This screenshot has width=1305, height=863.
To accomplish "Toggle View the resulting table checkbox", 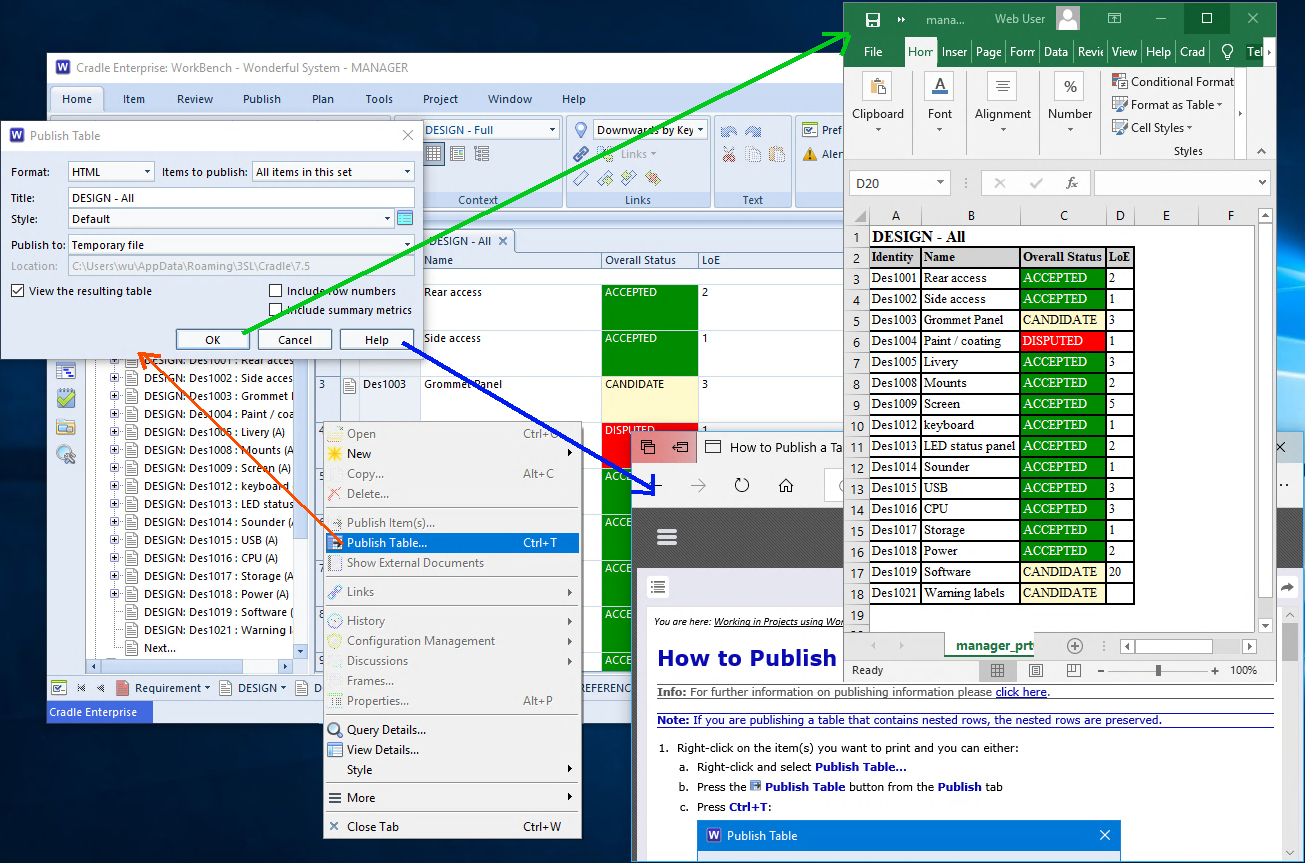I will pyautogui.click(x=18, y=291).
